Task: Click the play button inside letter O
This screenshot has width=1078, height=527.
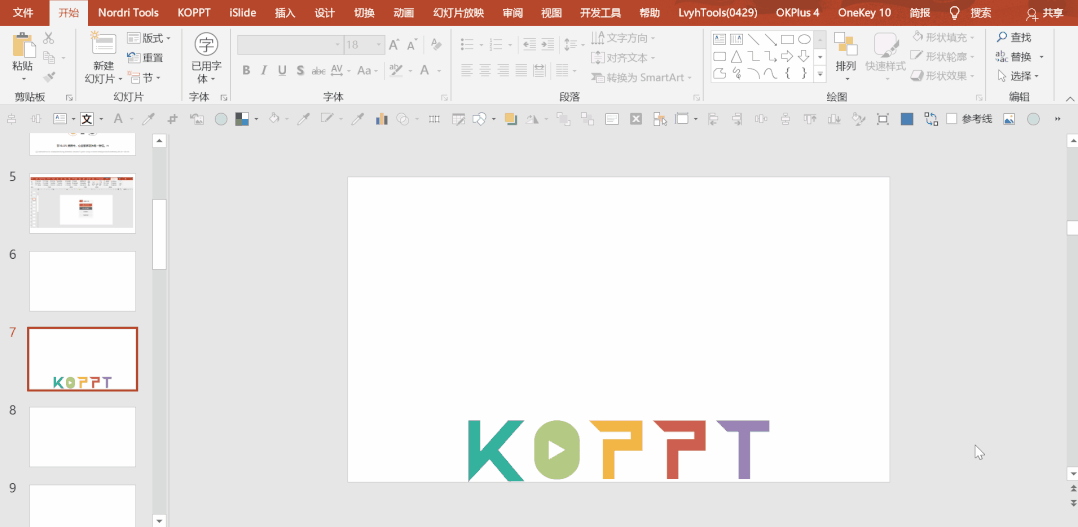Action: (x=557, y=450)
